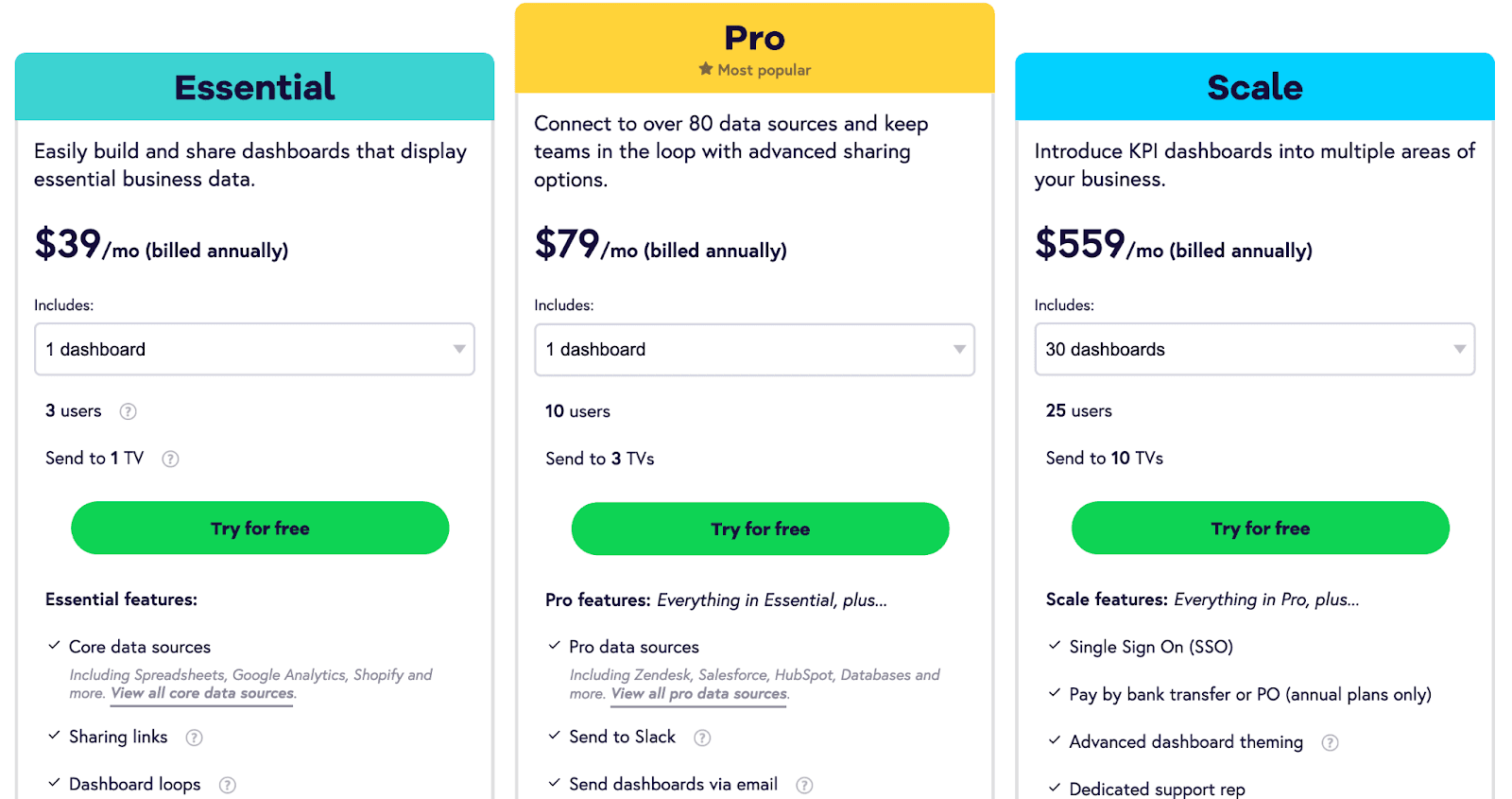Screen dimensions: 1512x799
Task: Click Try for free under Scale plan
Action: pos(1261,528)
